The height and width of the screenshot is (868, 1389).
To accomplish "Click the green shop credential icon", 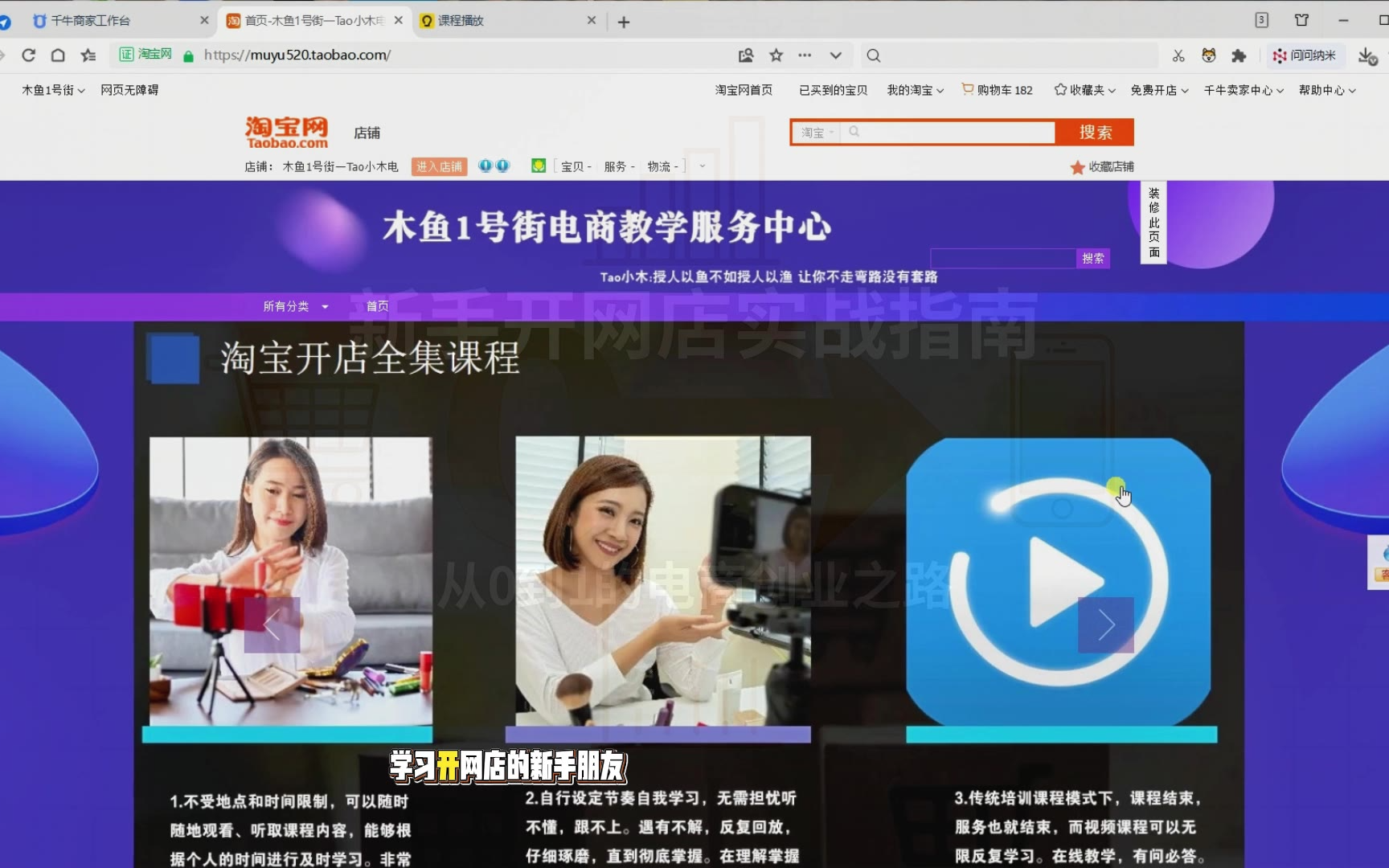I will (x=539, y=166).
